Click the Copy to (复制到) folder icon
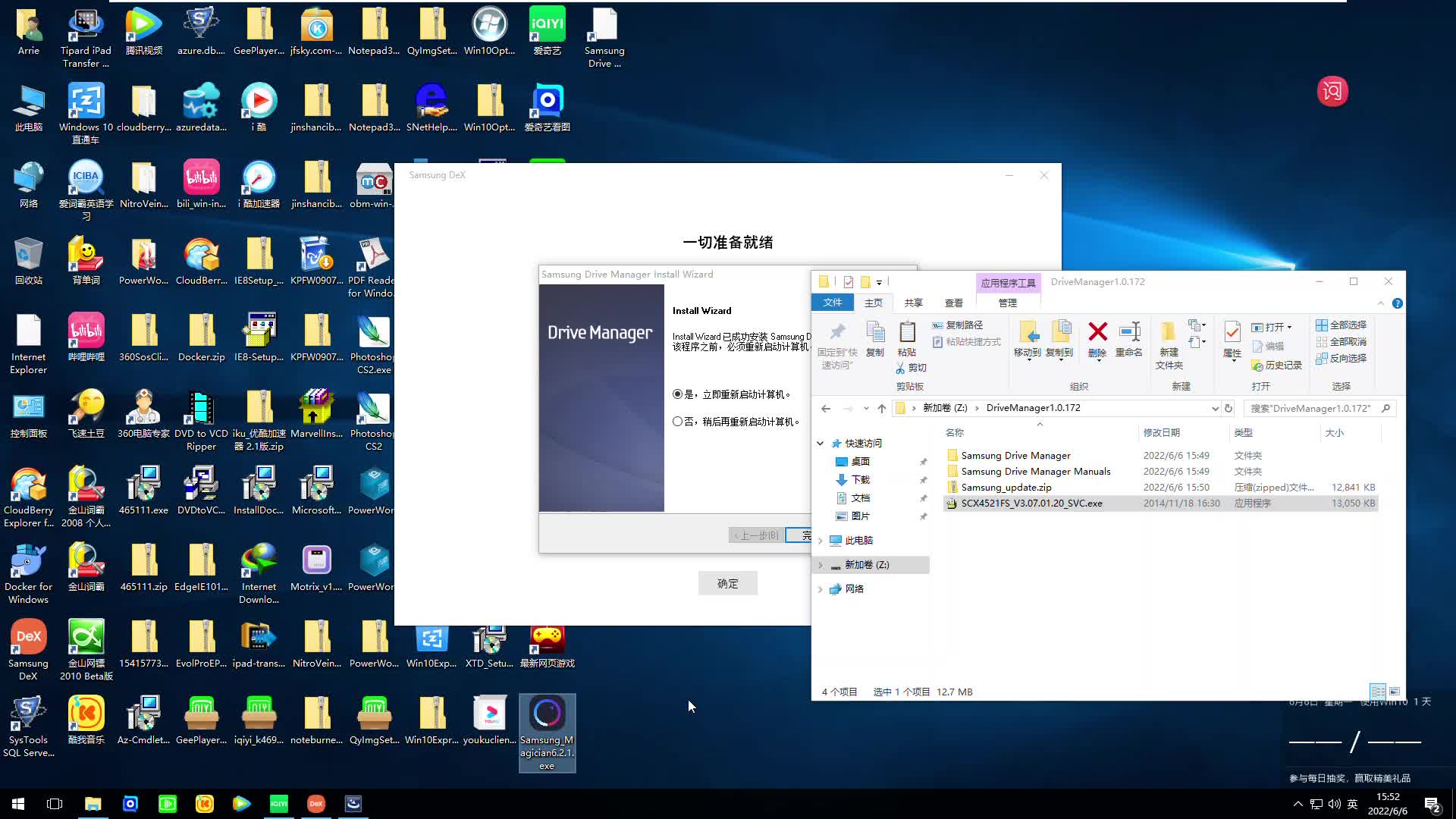This screenshot has width=1456, height=819. pyautogui.click(x=1059, y=338)
